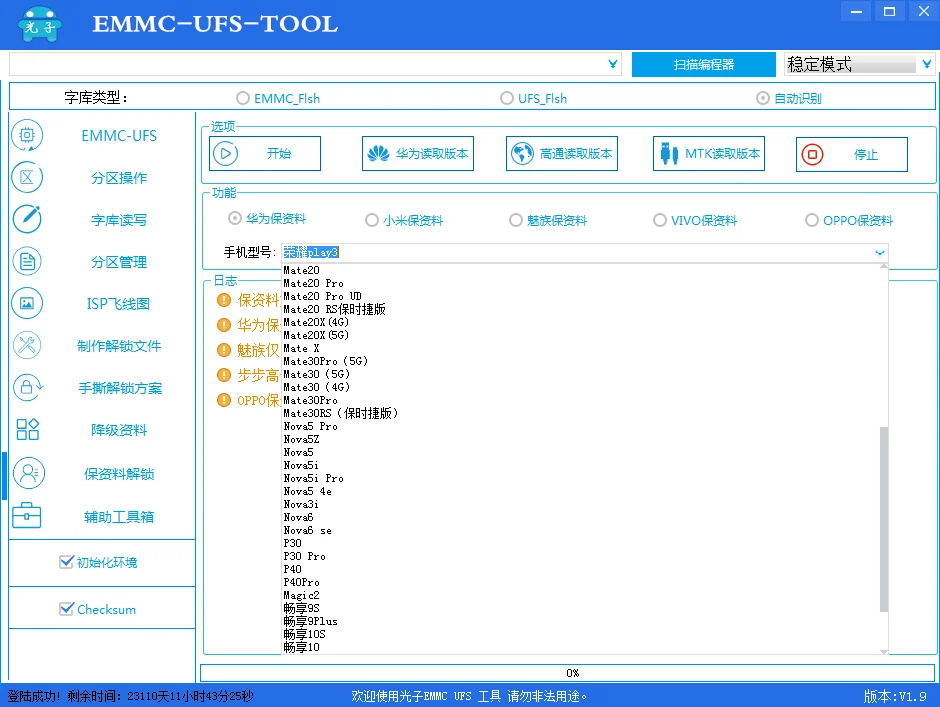This screenshot has height=707, width=940.
Task: Toggle the 初始化环境 checkbox
Action: 67,562
